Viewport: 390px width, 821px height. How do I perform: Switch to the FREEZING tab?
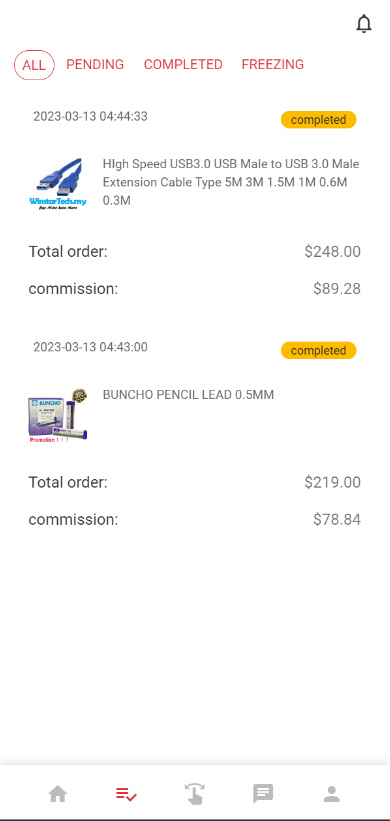[273, 64]
